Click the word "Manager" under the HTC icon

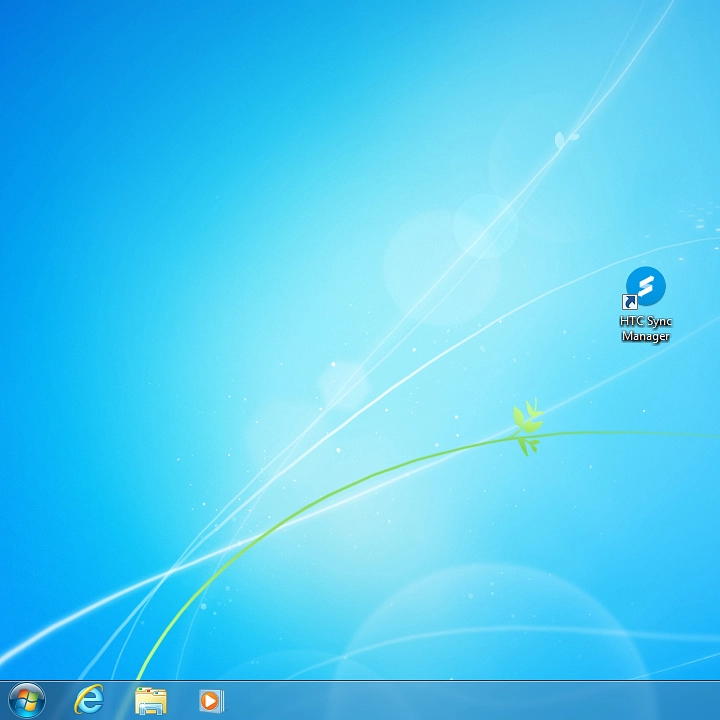645,336
